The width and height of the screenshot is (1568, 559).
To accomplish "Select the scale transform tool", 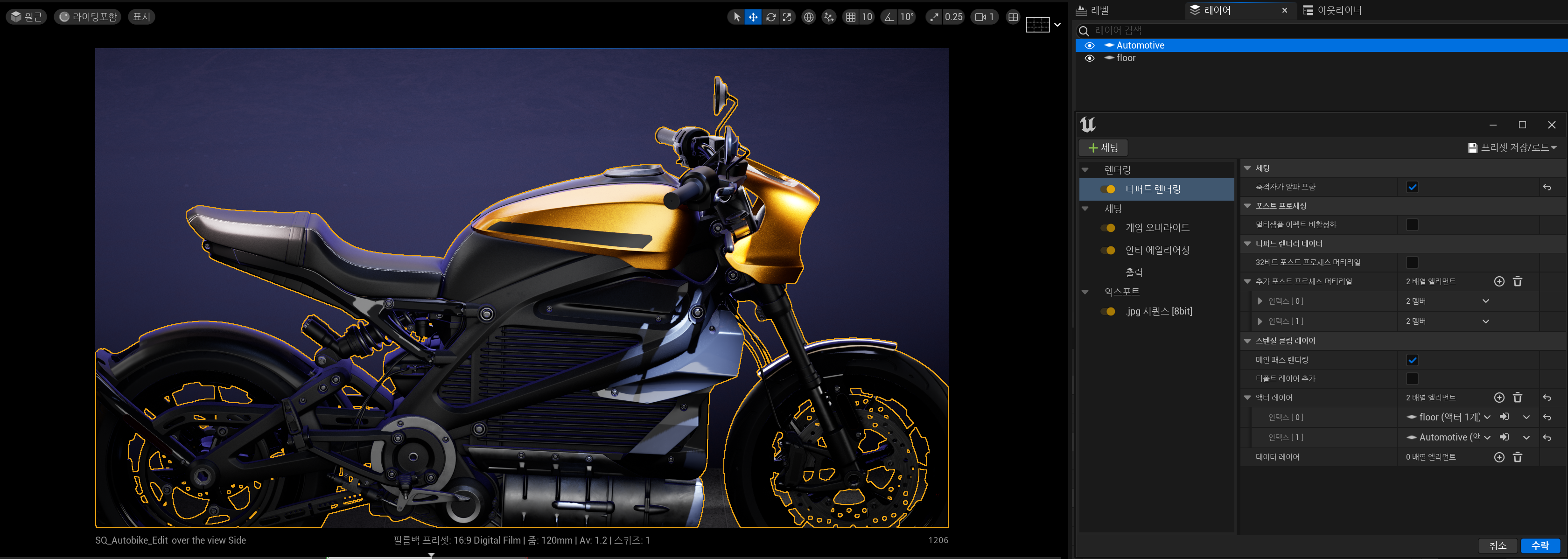I will pos(787,17).
